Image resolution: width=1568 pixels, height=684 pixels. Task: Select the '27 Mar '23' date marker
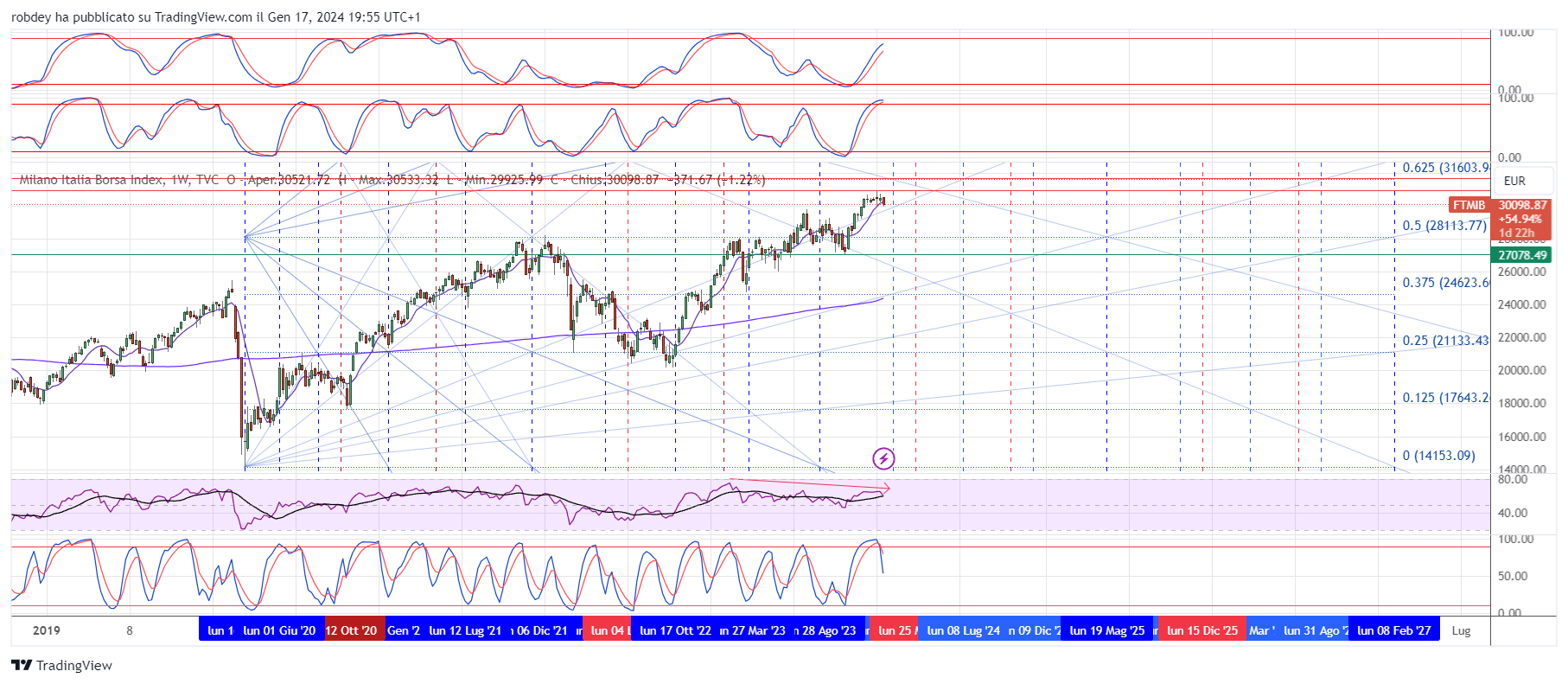[x=754, y=630]
